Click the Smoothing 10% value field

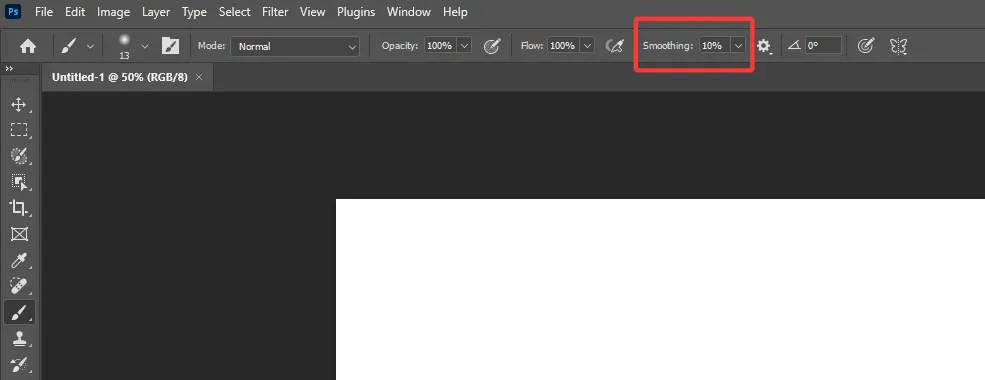pyautogui.click(x=714, y=46)
